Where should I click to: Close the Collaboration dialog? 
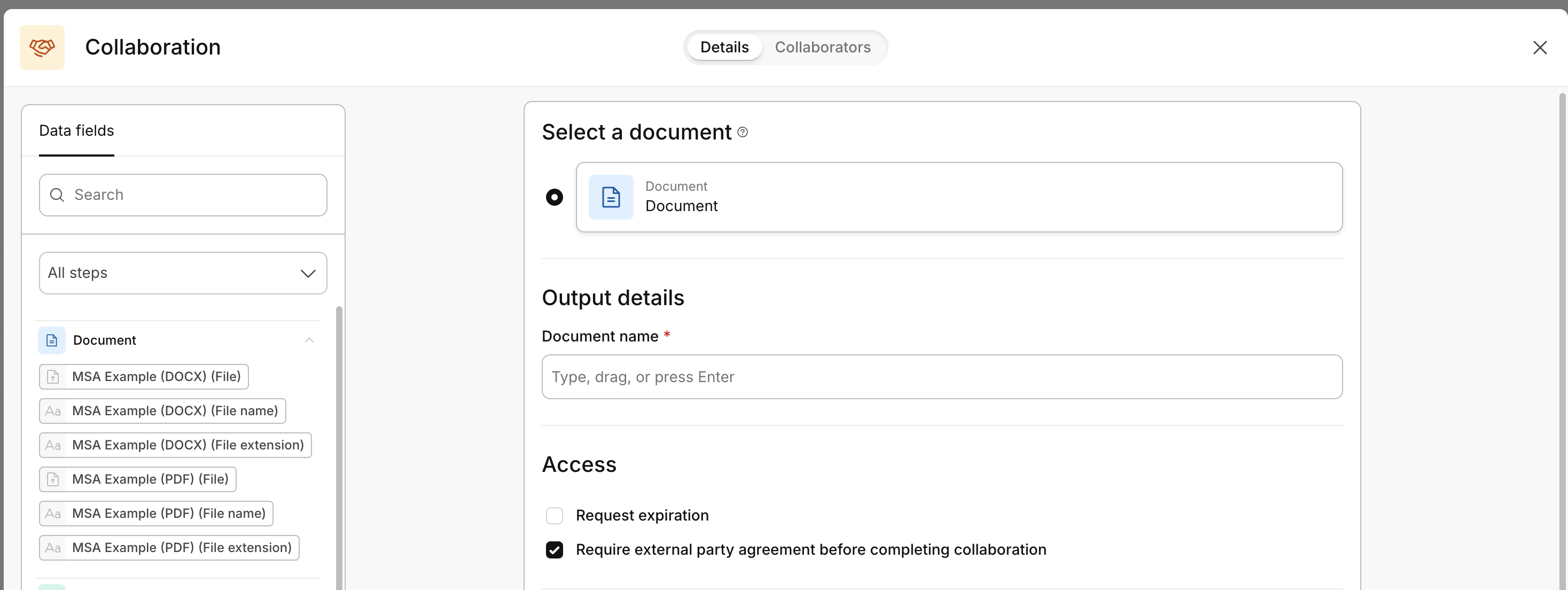tap(1539, 48)
